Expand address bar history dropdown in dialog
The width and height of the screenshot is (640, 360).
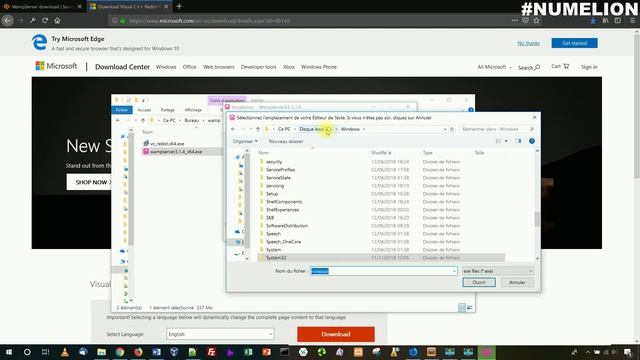[445, 129]
